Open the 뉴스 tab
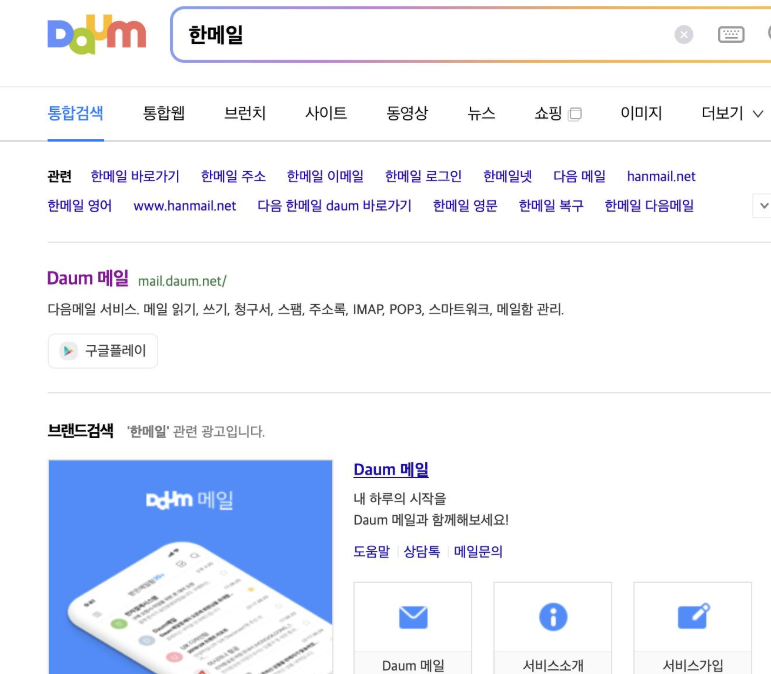Screen dimensions: 771x674 pyautogui.click(x=481, y=114)
